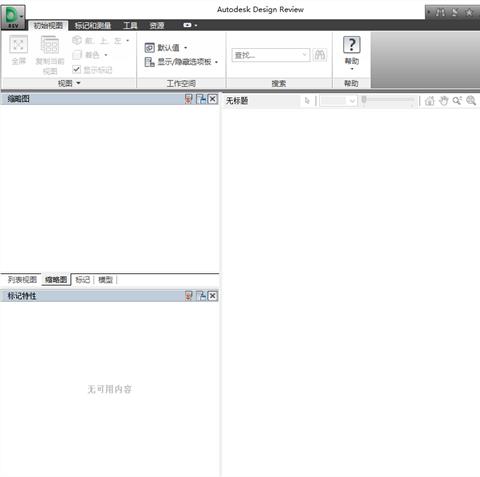Viewport: 480px width, 477px height.
Task: Select the zoom rectangle tool
Action: pyautogui.click(x=471, y=100)
